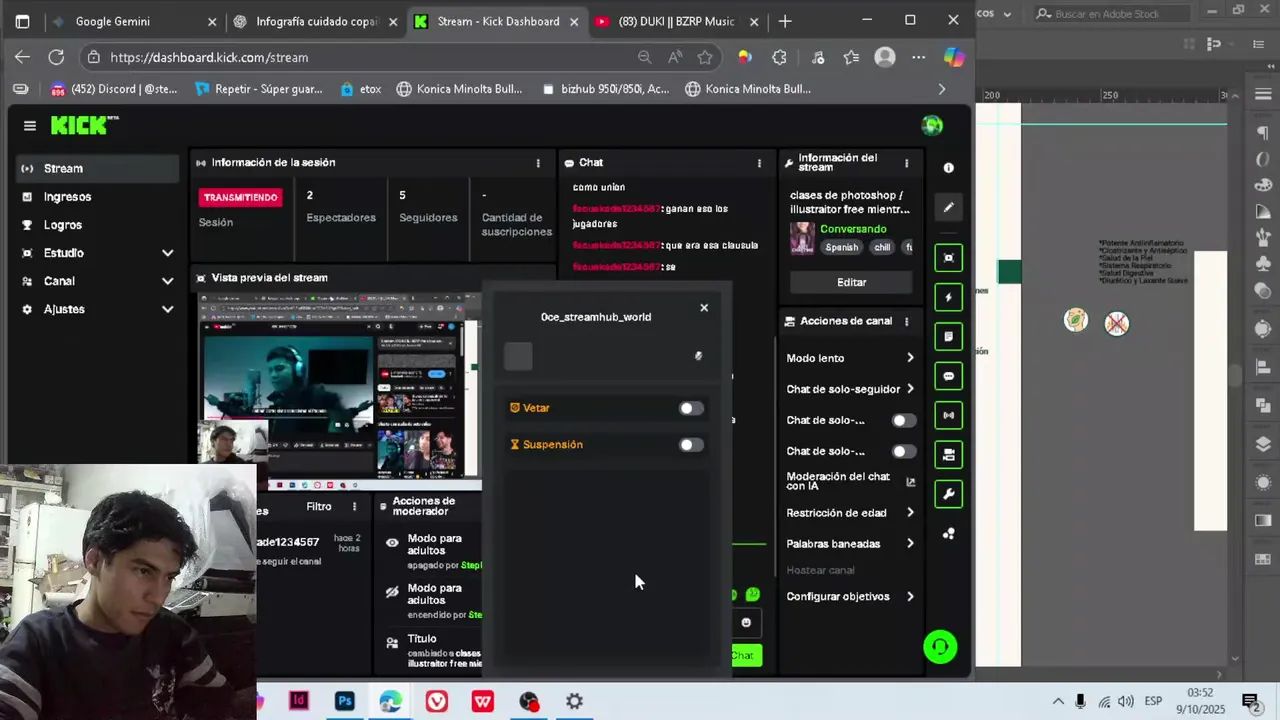Image resolution: width=1280 pixels, height=720 pixels.
Task: Close the 0ce_streamhub_world user popup
Action: (x=704, y=308)
